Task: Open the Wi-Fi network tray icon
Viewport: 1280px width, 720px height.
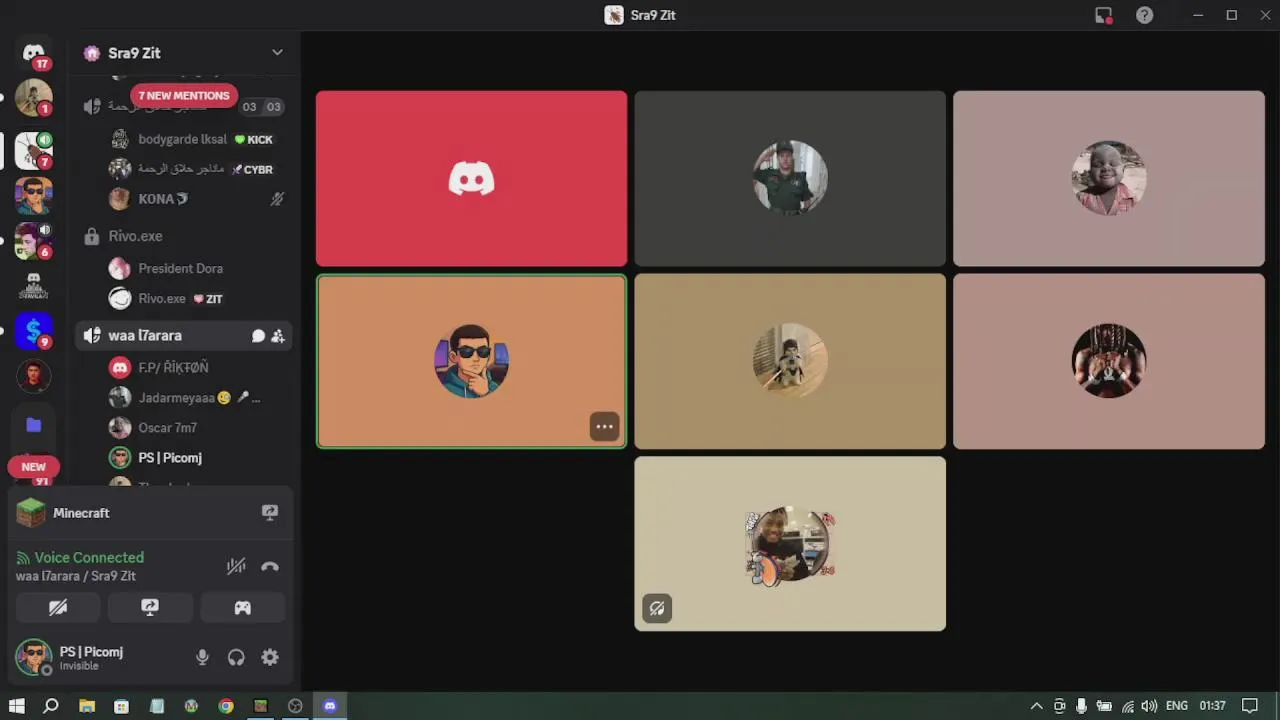Action: tap(1127, 706)
